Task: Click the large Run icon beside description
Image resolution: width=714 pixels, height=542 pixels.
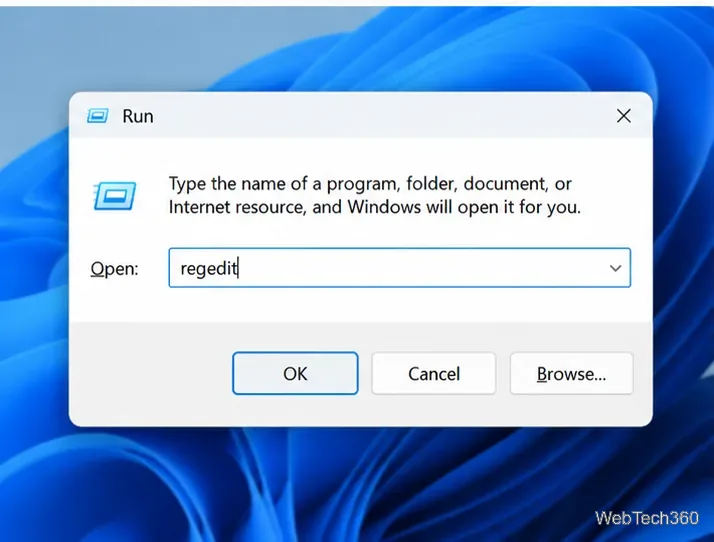Action: (x=114, y=196)
